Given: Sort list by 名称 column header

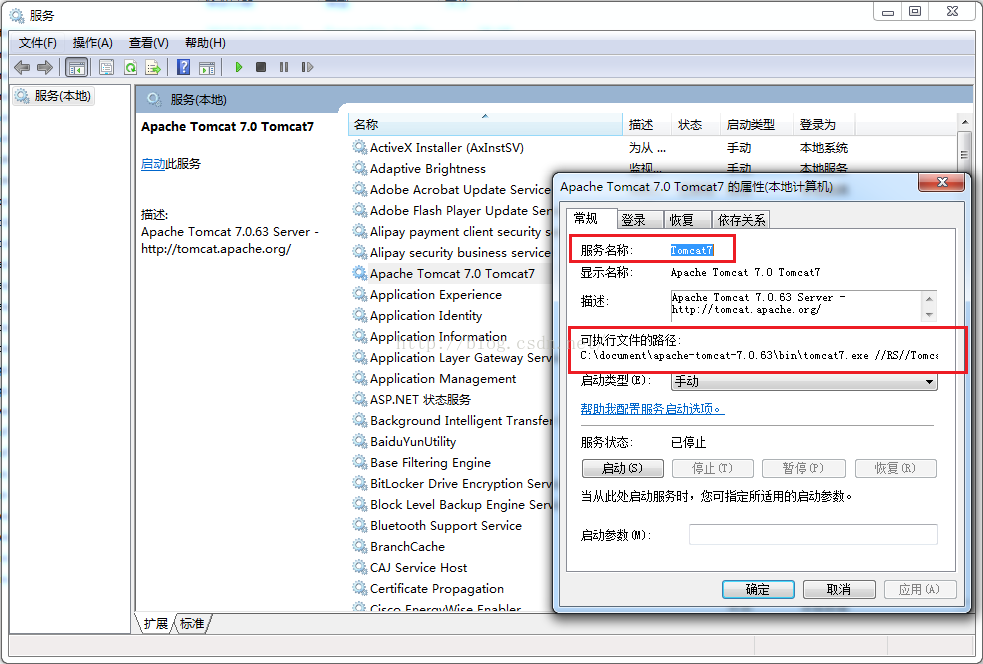Looking at the screenshot, I should [485, 124].
